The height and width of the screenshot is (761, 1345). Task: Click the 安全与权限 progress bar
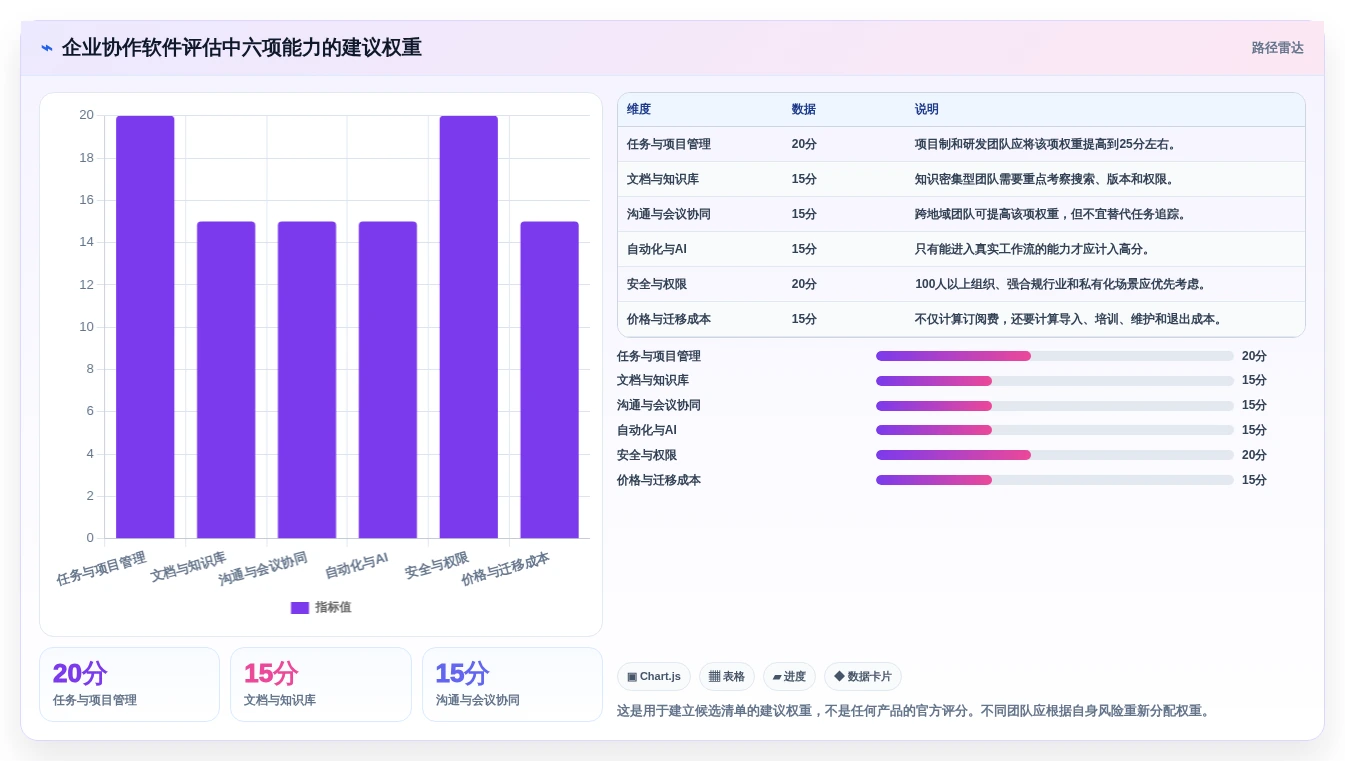pyautogui.click(x=1055, y=455)
